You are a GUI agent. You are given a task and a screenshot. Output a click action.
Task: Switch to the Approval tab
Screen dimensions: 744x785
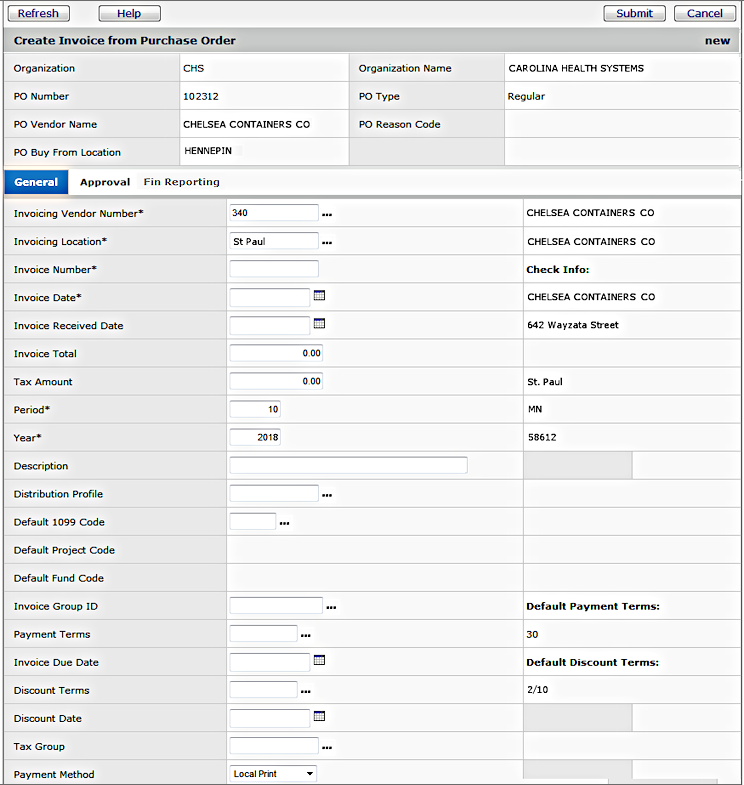coord(105,182)
